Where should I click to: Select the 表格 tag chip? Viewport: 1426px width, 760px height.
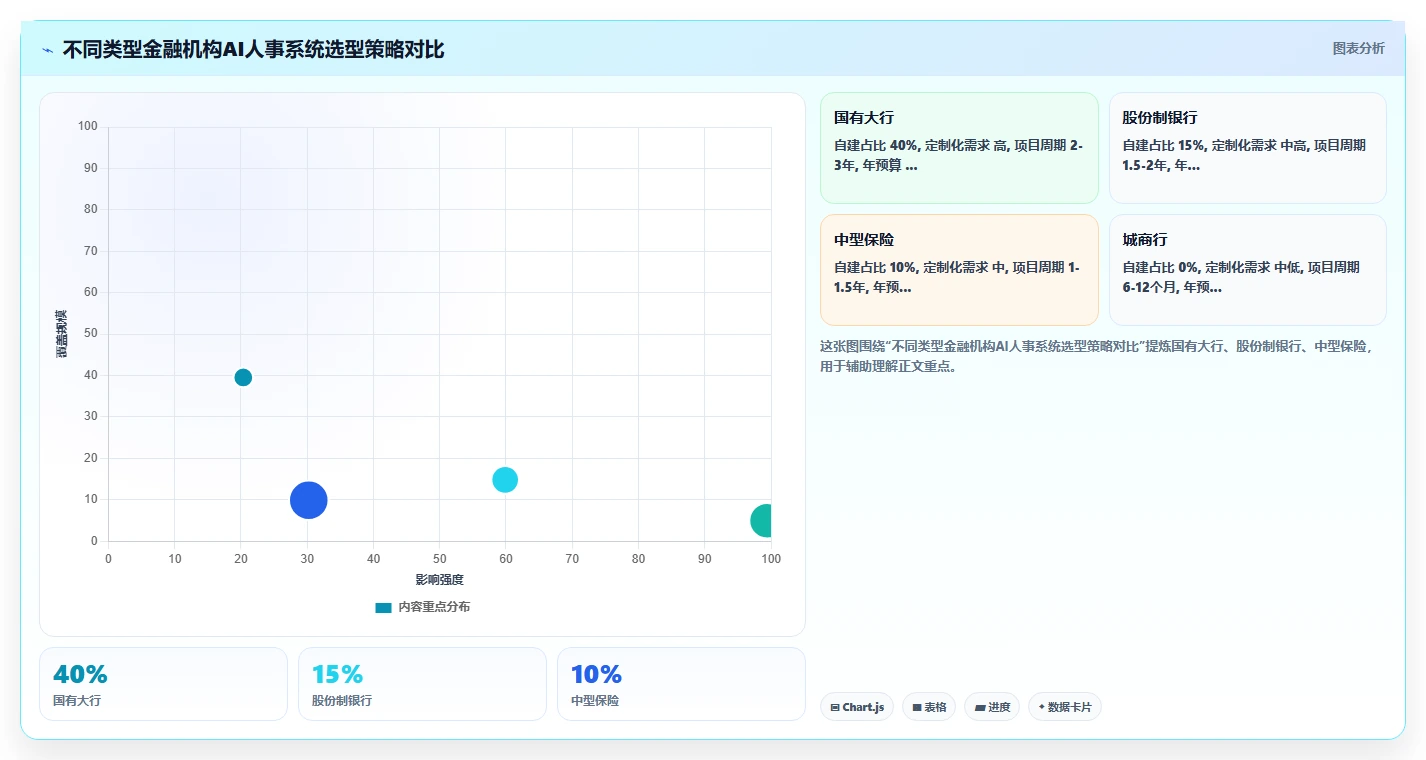(929, 707)
